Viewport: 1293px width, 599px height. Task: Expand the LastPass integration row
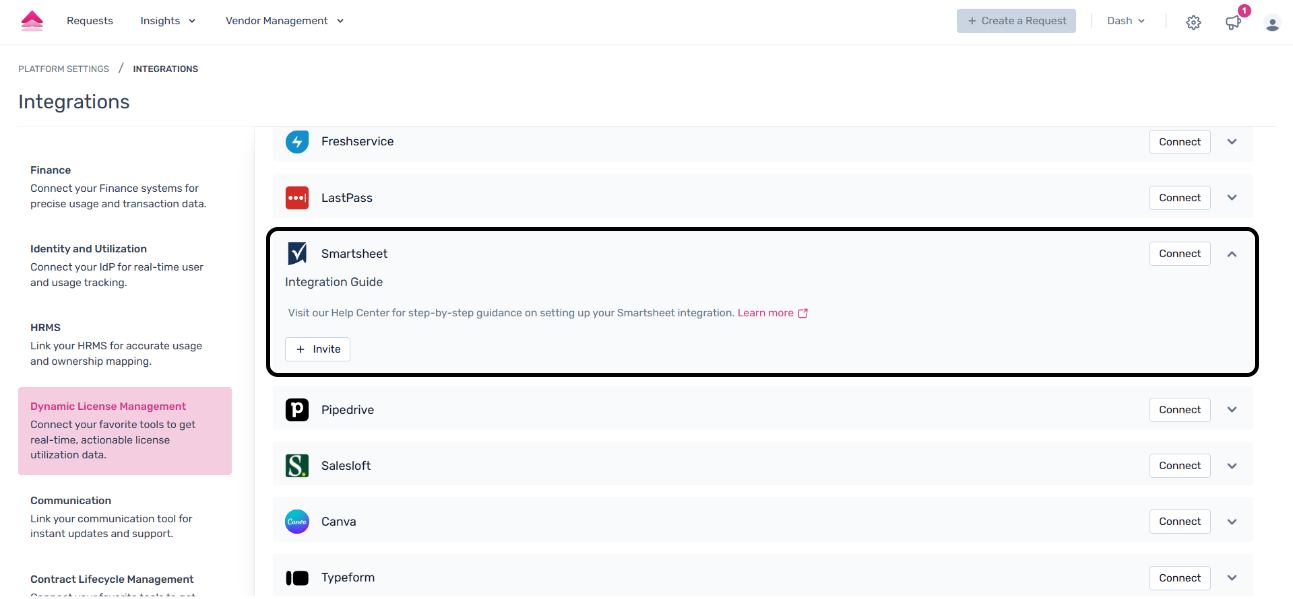pos(1232,198)
